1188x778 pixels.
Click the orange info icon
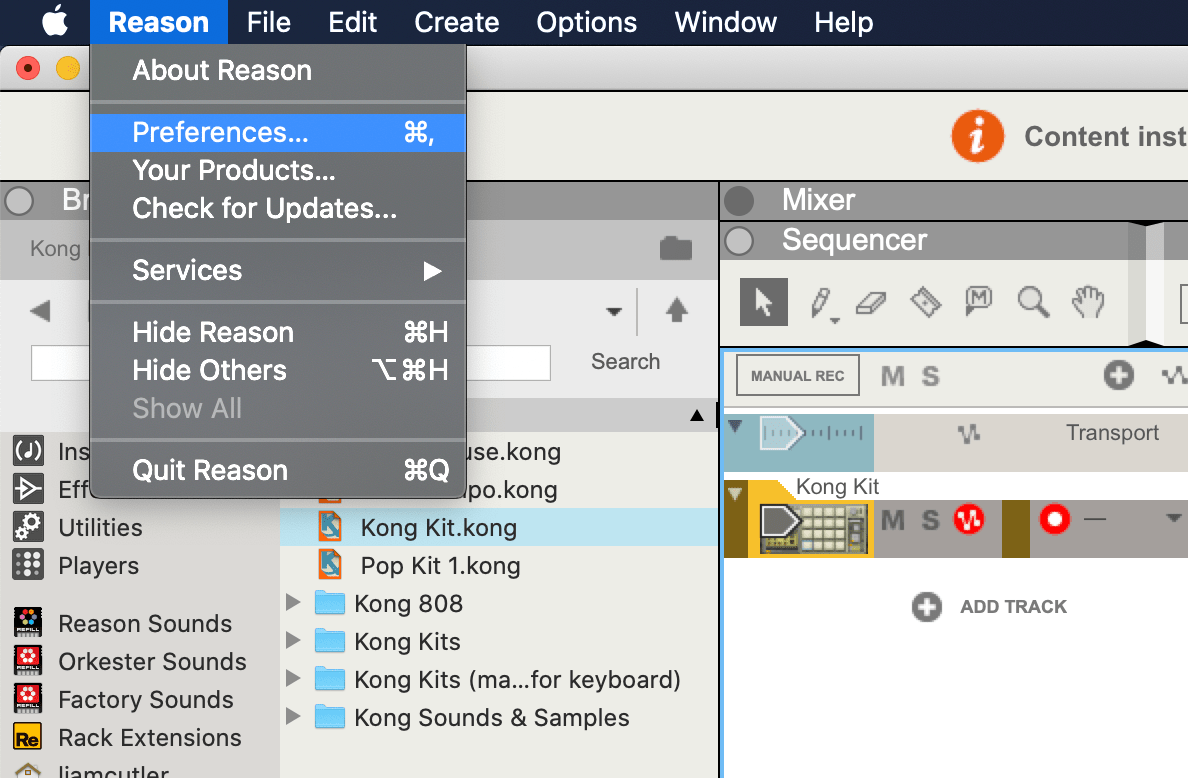tap(977, 136)
